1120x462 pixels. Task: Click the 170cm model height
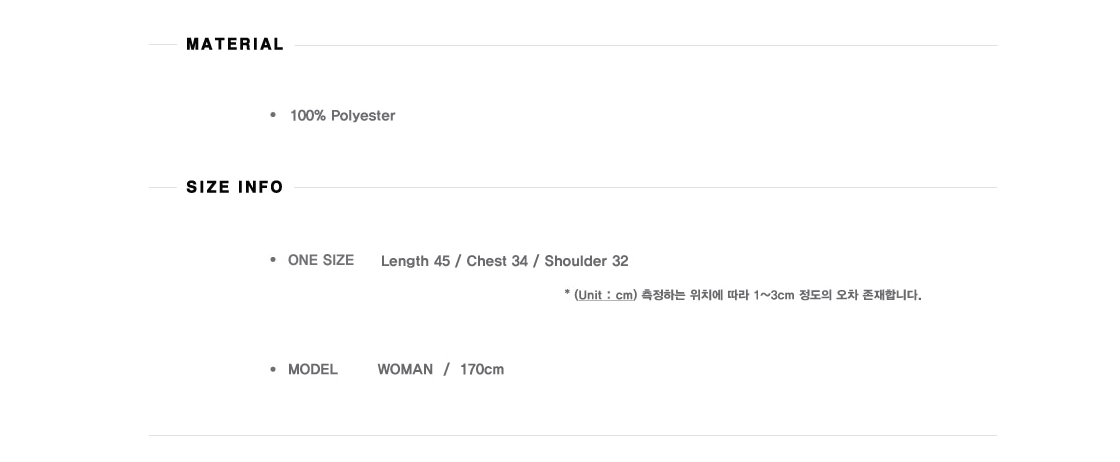click(481, 369)
